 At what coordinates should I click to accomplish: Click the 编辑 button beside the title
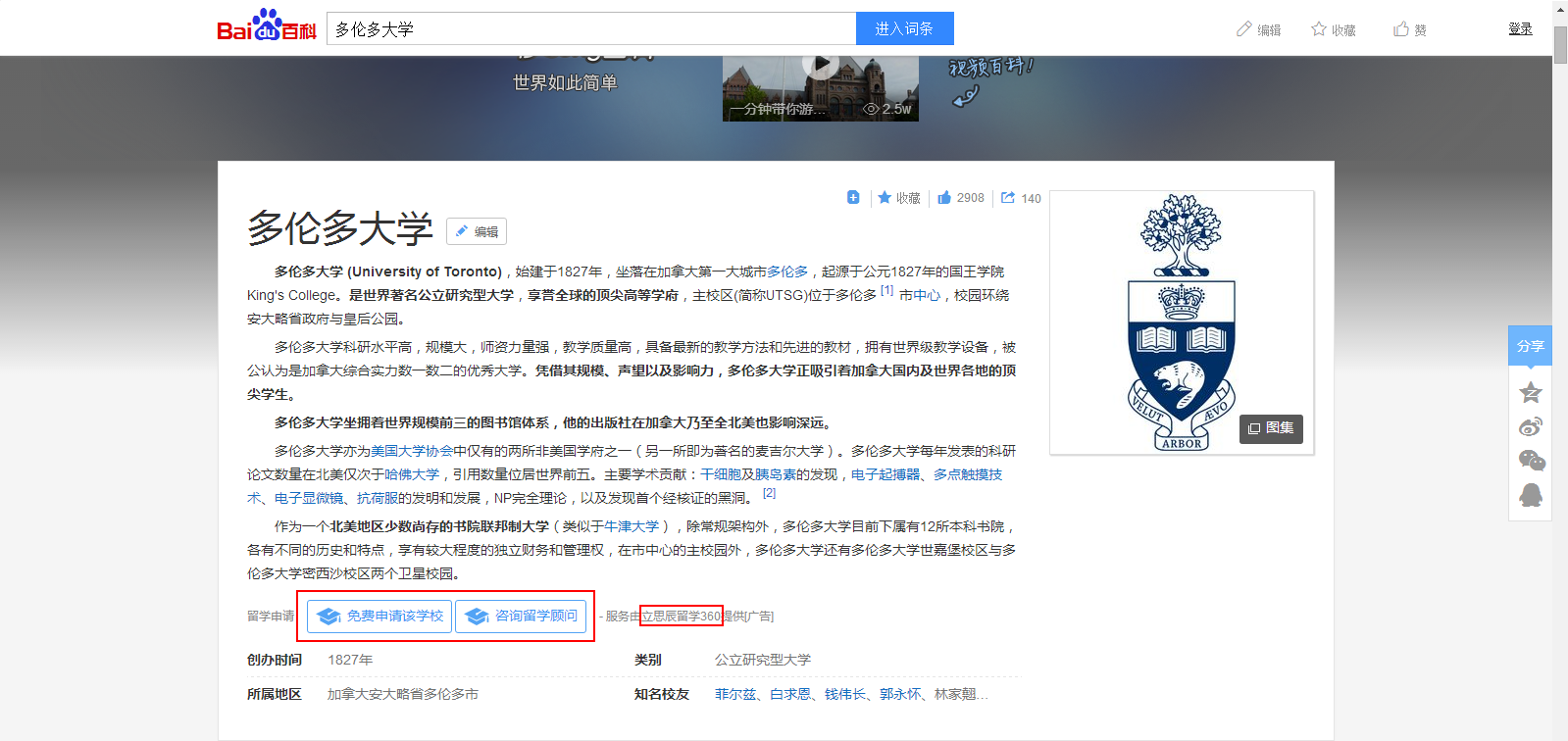[x=477, y=231]
